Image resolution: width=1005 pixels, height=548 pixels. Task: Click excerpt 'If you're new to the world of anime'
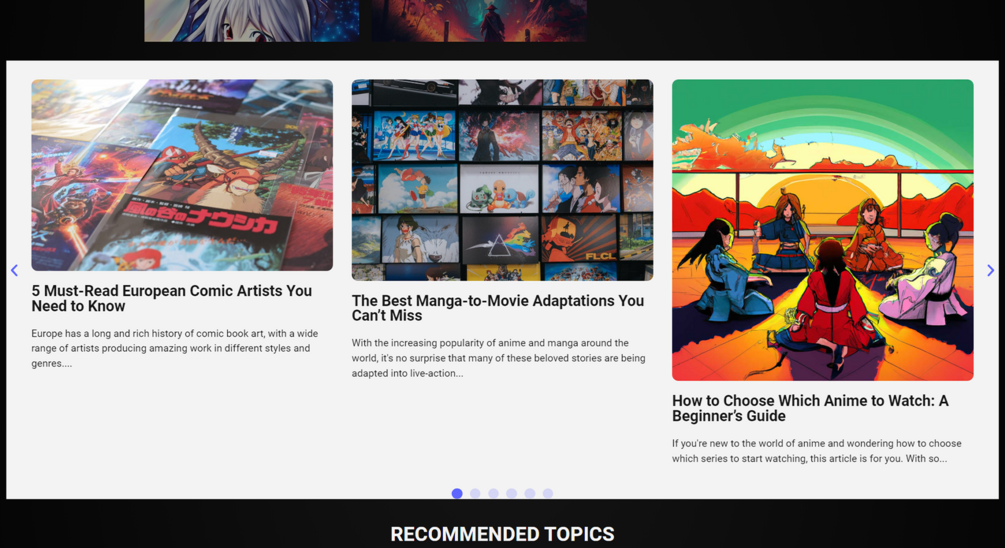[817, 451]
